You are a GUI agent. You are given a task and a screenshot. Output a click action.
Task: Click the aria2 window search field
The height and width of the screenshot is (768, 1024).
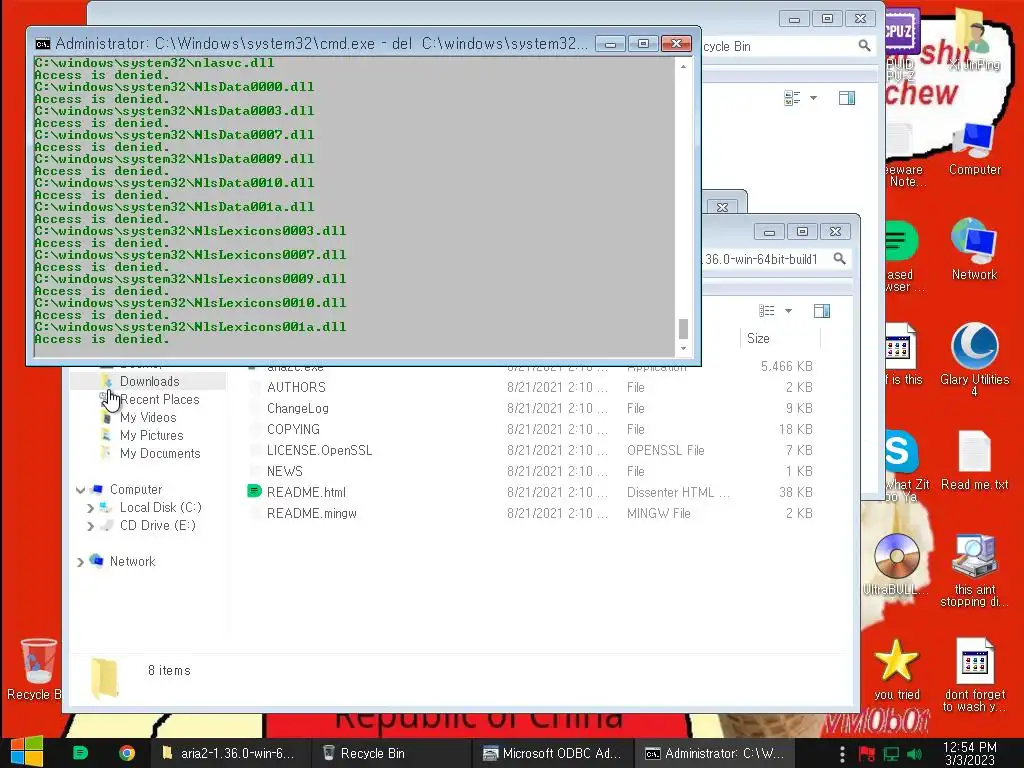[x=776, y=259]
